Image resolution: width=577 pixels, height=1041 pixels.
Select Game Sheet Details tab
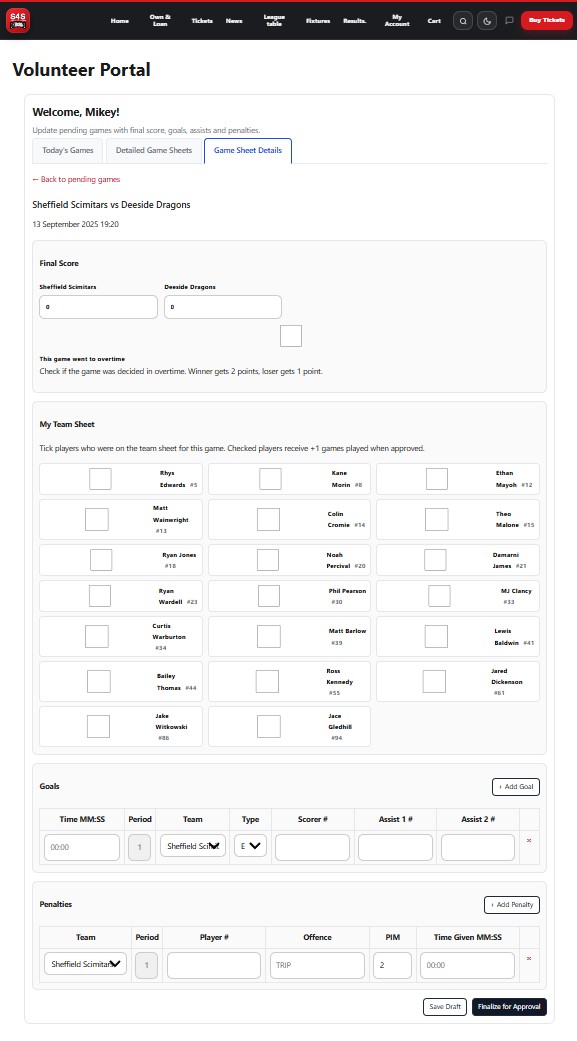coord(248,151)
